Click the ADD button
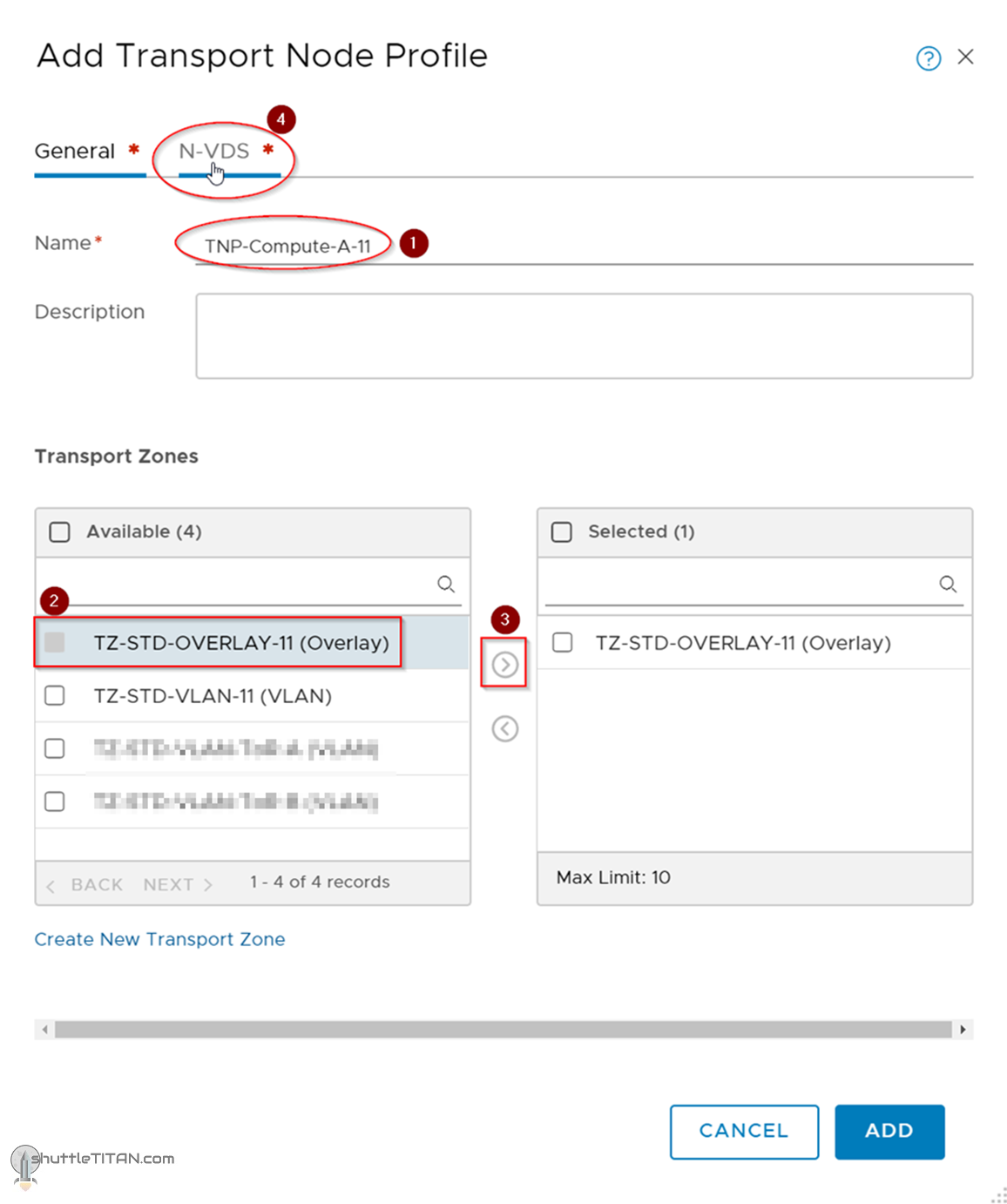Viewport: 1007px width, 1204px height. 889,1131
